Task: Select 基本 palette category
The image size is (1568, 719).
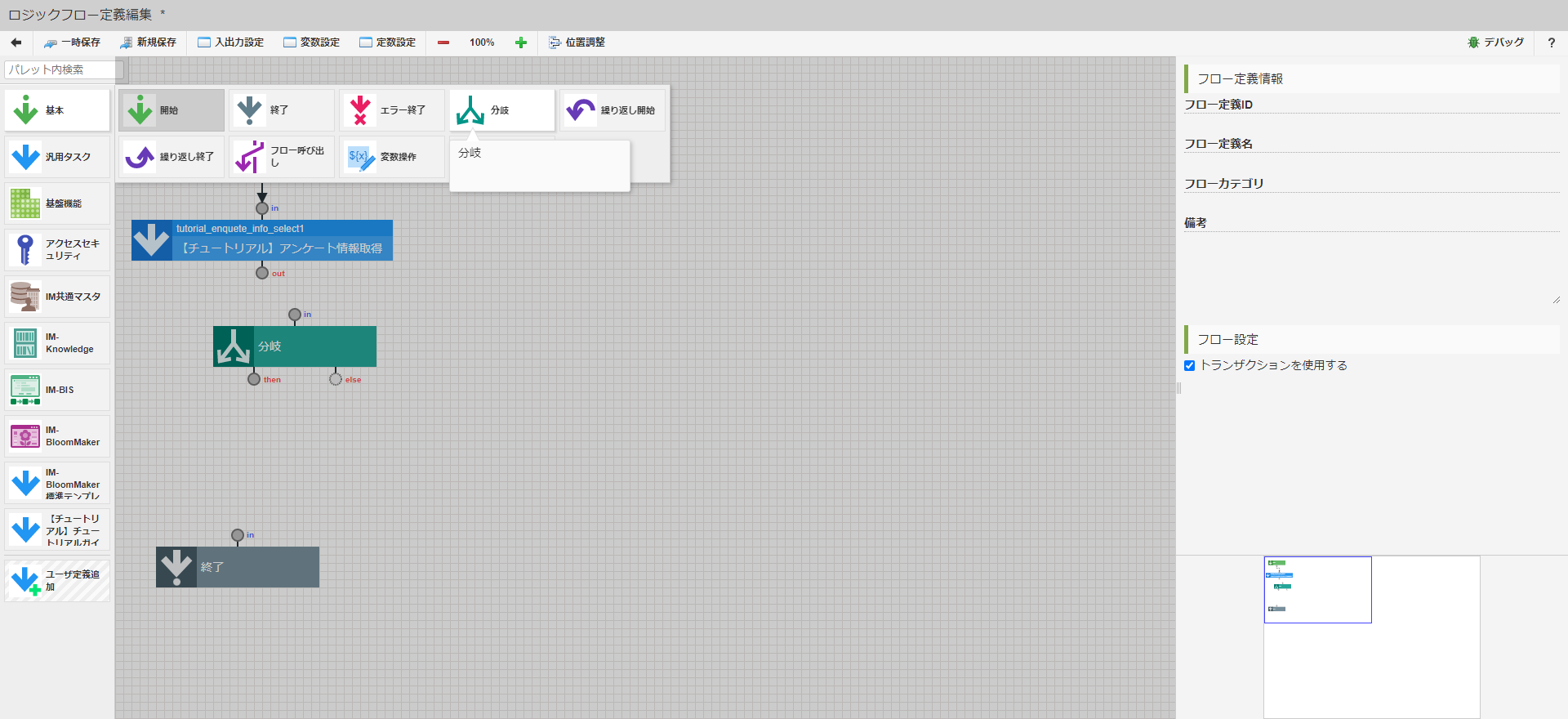Action: pyautogui.click(x=57, y=110)
